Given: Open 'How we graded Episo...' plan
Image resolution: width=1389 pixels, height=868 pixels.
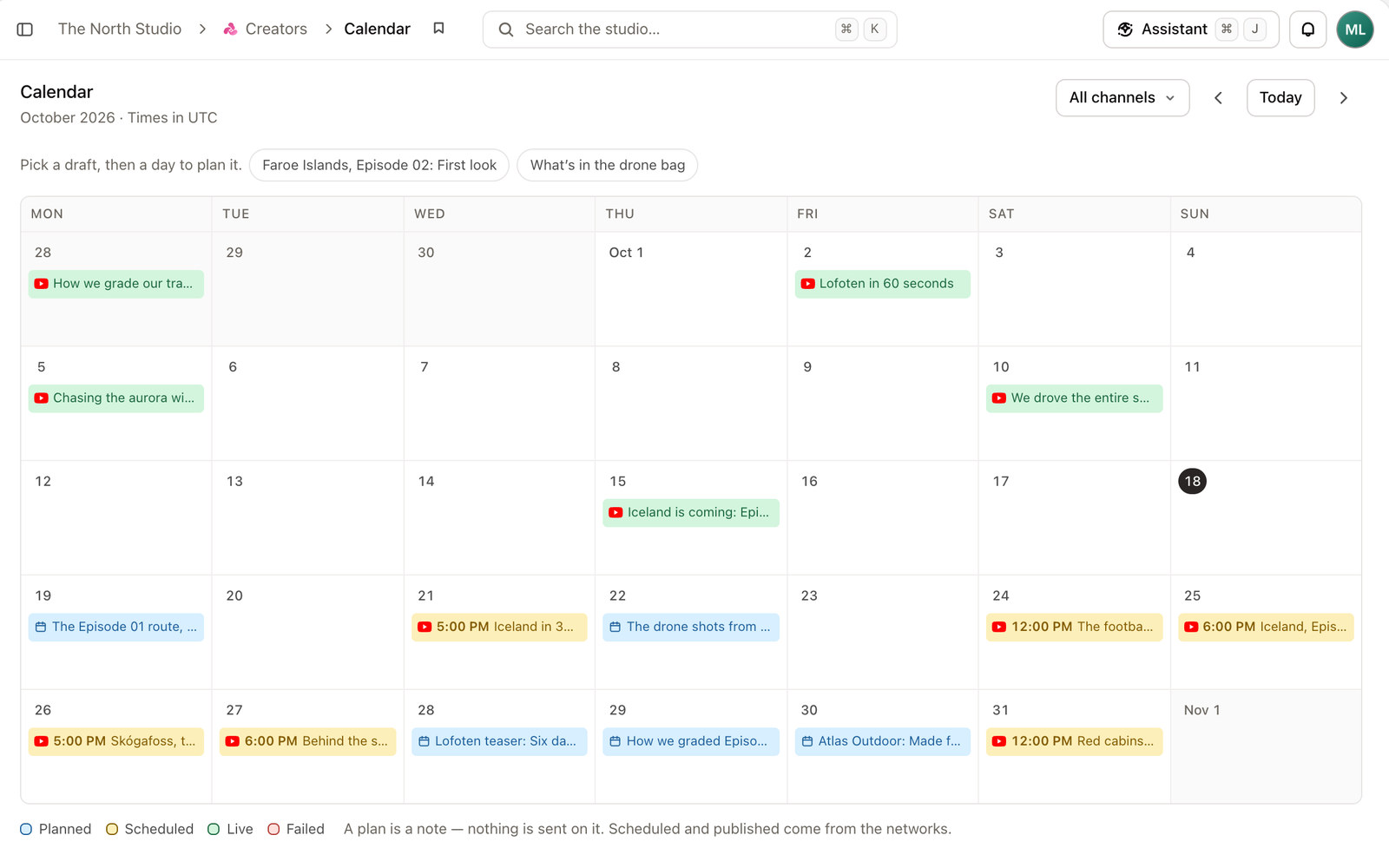Looking at the screenshot, I should point(691,742).
